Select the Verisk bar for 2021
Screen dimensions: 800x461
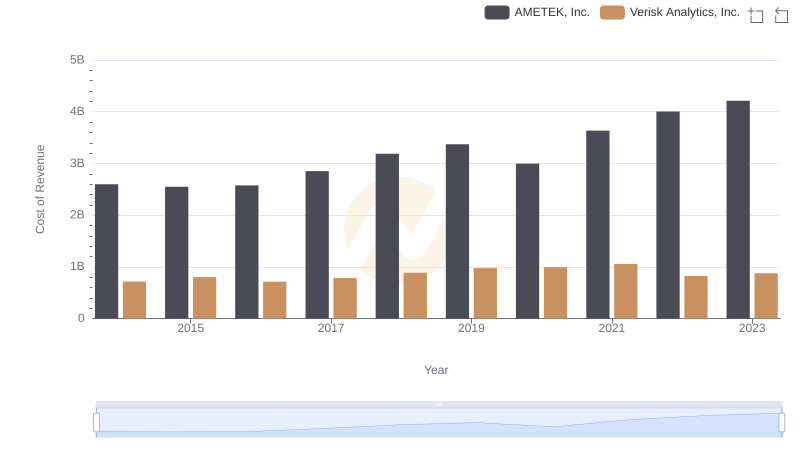pyautogui.click(x=626, y=291)
